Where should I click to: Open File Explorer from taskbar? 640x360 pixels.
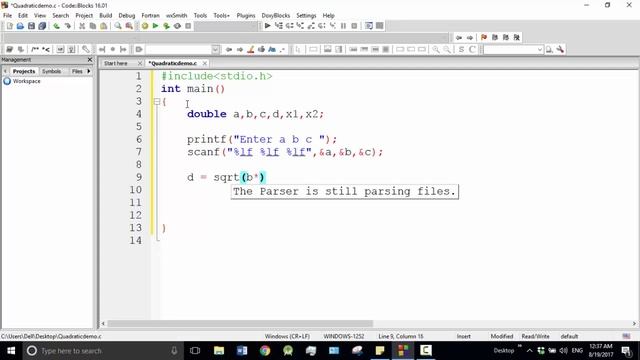point(219,351)
